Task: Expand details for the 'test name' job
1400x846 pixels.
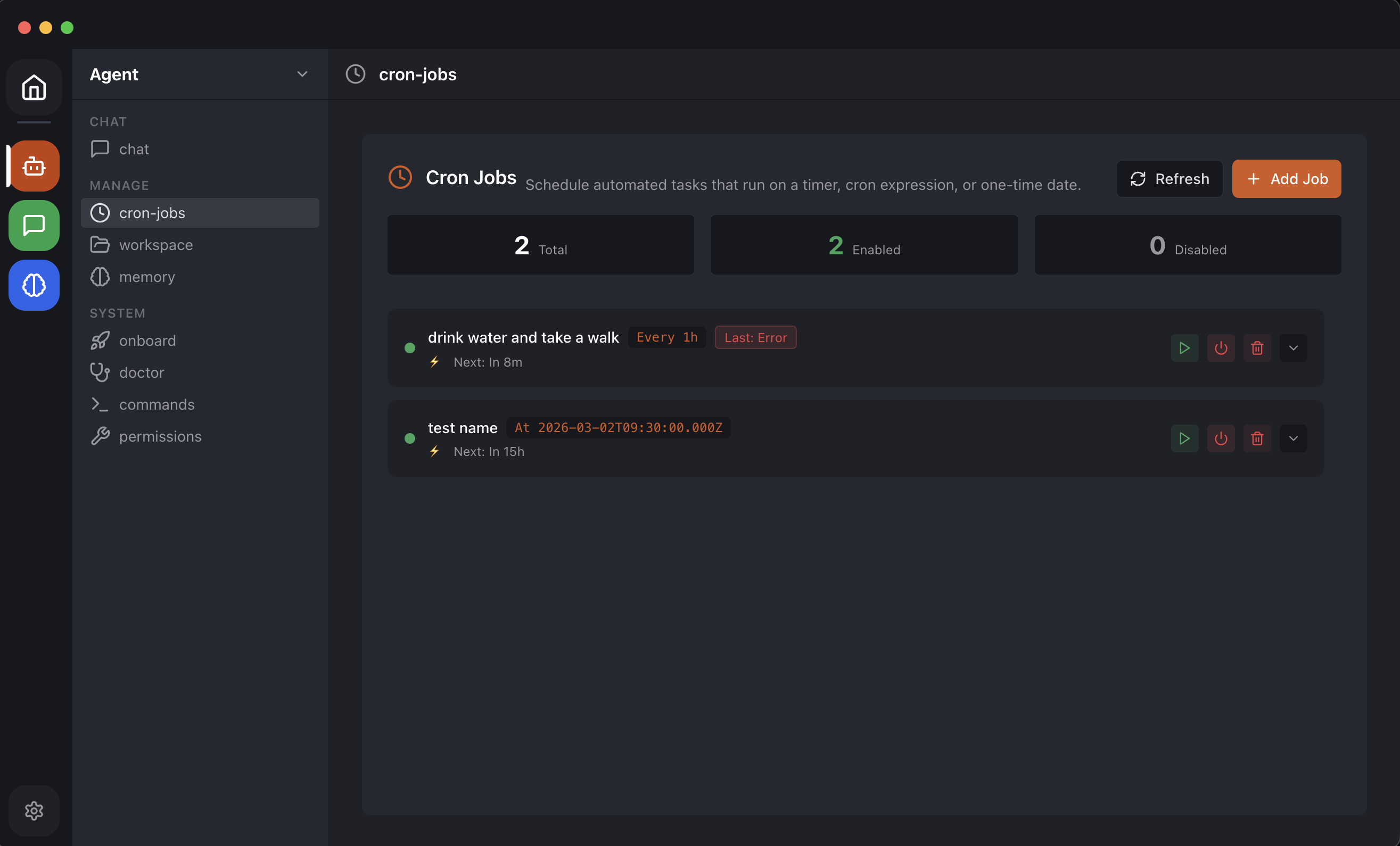Action: coord(1294,438)
